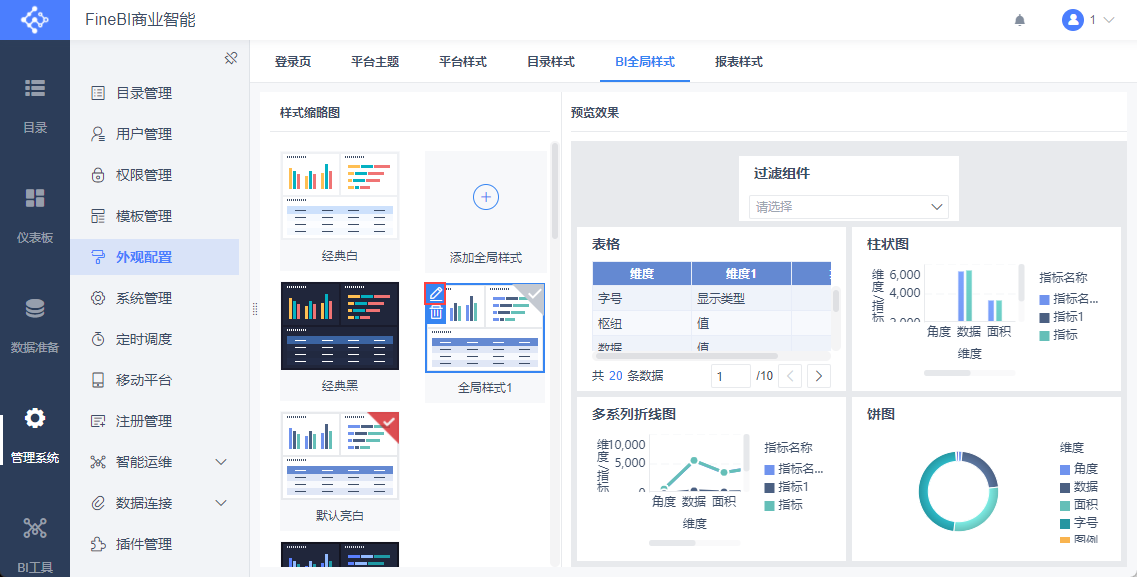Select the 默认亮白 style thumbnail

point(340,456)
